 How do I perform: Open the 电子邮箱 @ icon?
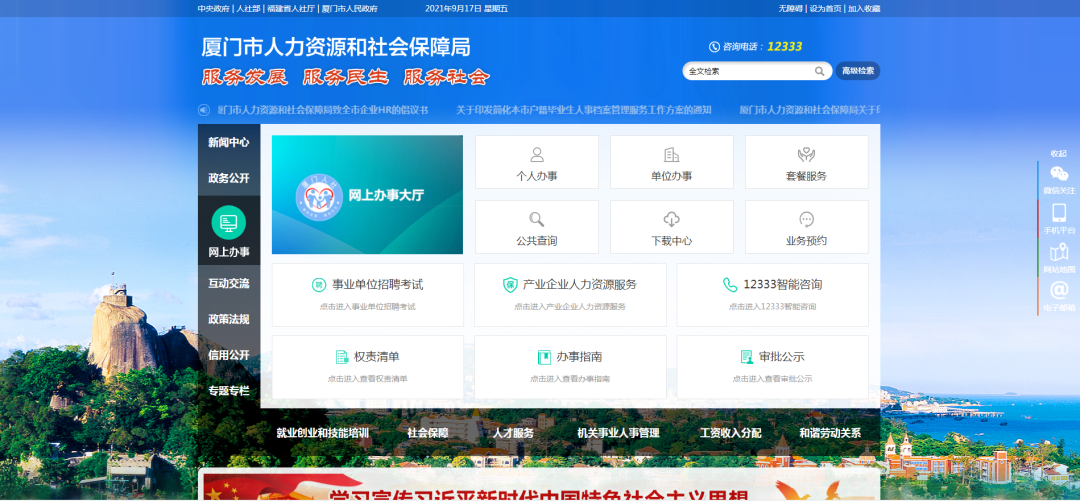pos(1059,290)
